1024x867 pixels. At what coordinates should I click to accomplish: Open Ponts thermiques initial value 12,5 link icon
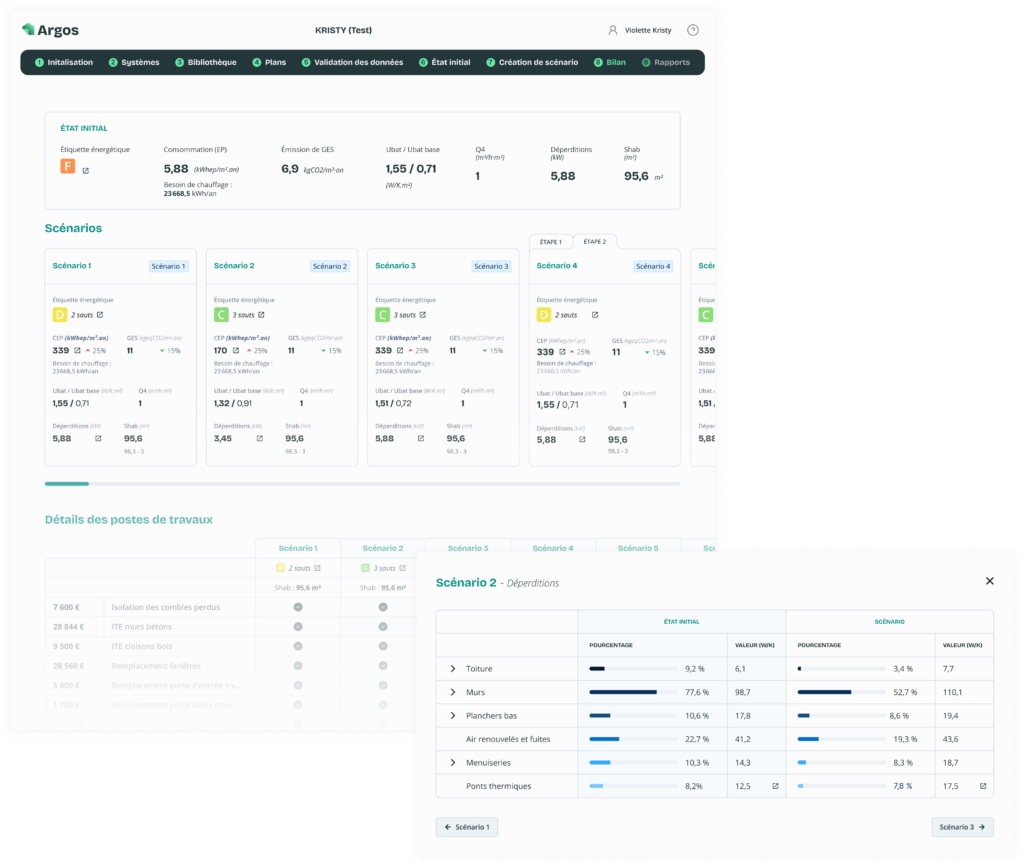[x=775, y=786]
